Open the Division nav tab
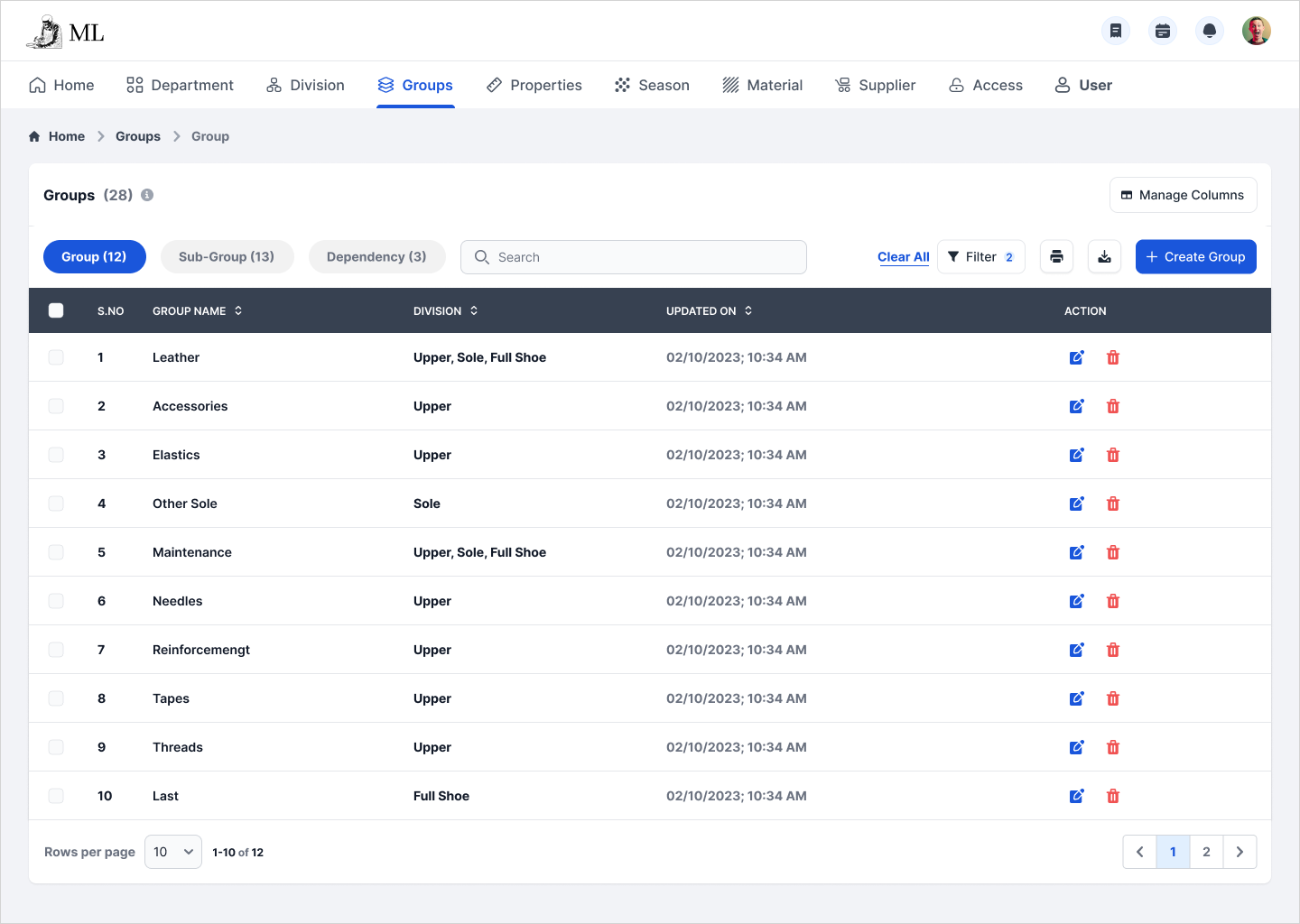The width and height of the screenshot is (1300, 924). [305, 85]
